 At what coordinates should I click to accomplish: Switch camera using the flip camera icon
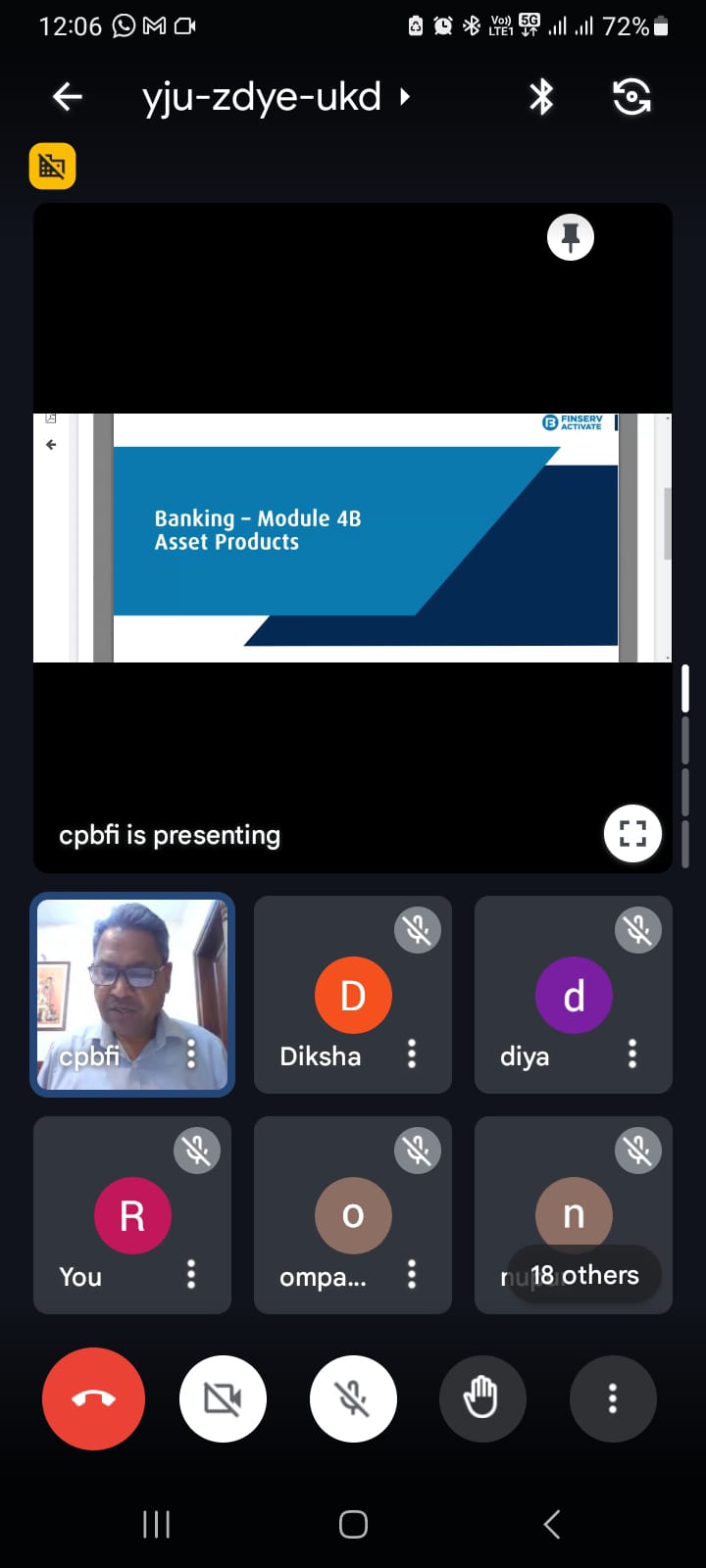click(x=631, y=97)
